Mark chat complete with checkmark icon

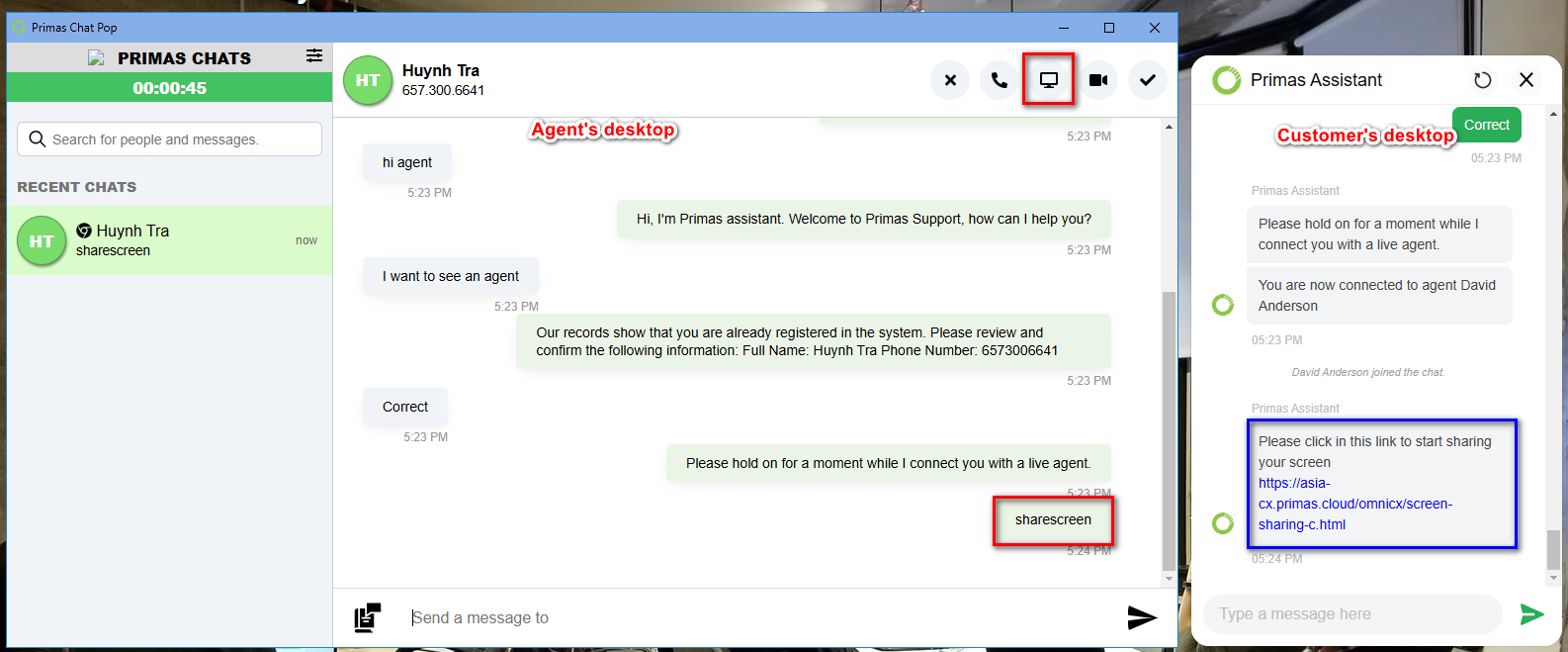point(1147,80)
